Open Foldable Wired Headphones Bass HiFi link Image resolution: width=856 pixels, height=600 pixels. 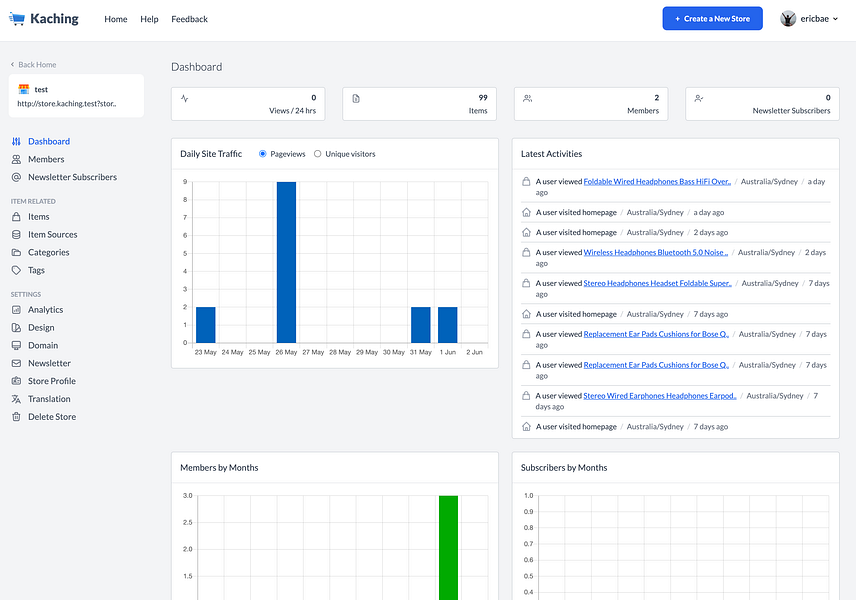pyautogui.click(x=657, y=181)
